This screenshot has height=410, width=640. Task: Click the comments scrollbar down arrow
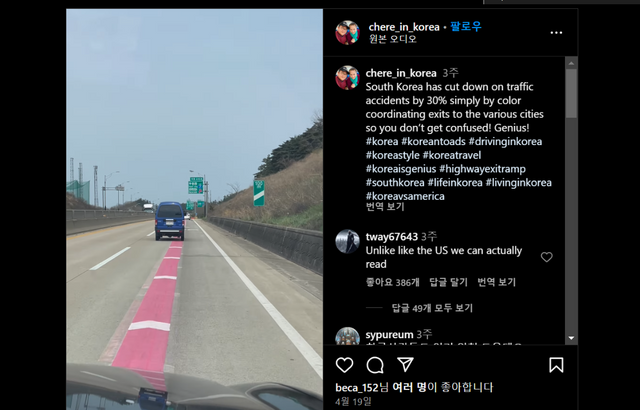coord(571,338)
